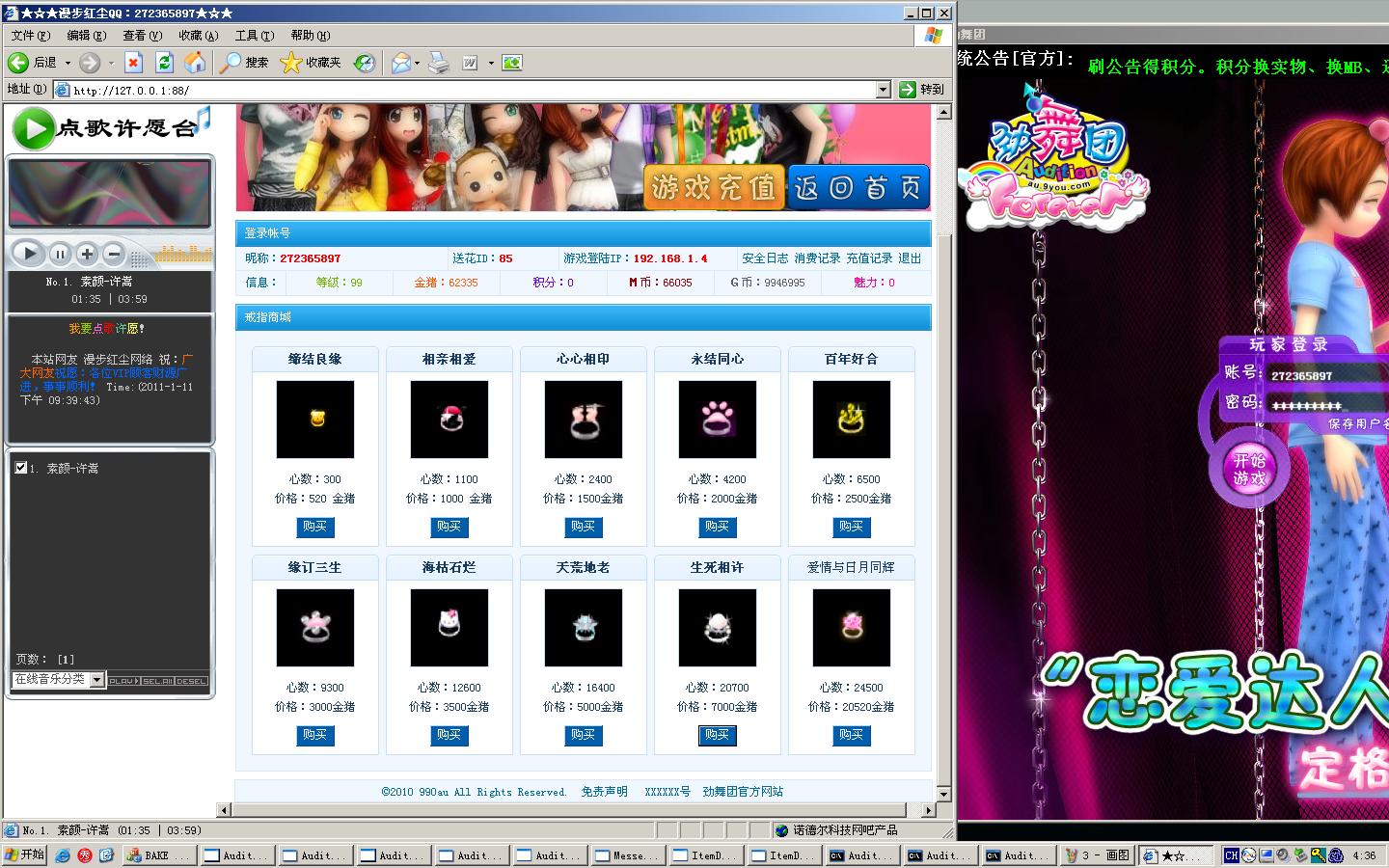Click the IE Refresh toolbar icon

tap(164, 63)
